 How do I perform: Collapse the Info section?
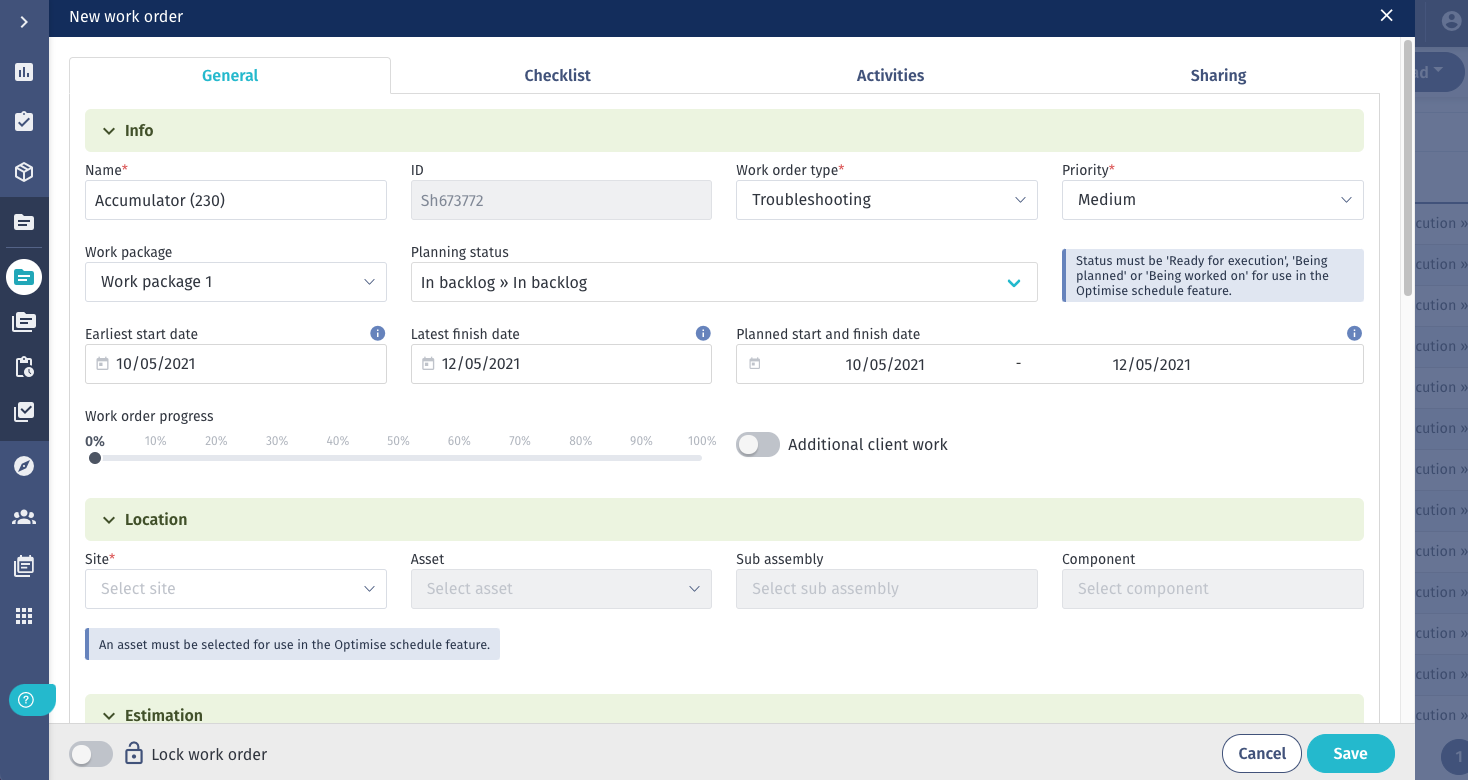pyautogui.click(x=724, y=131)
